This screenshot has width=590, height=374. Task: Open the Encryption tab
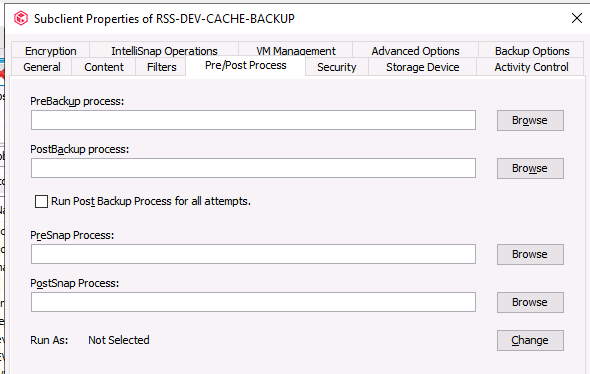click(50, 51)
